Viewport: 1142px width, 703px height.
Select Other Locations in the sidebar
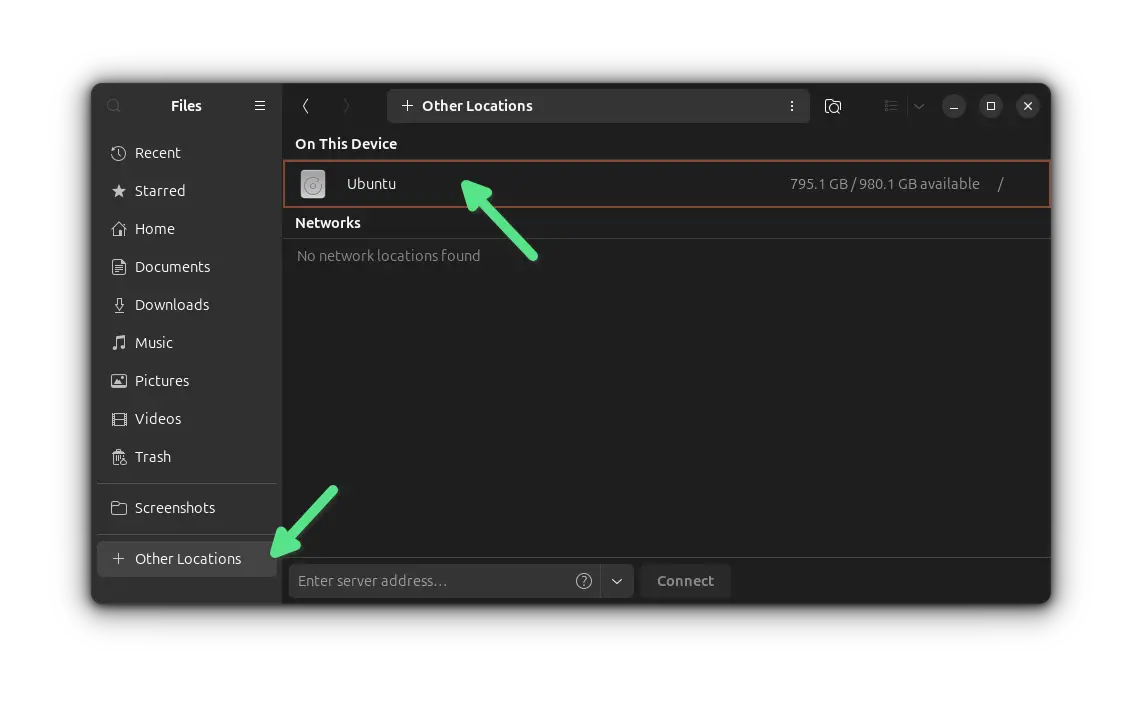tap(187, 559)
